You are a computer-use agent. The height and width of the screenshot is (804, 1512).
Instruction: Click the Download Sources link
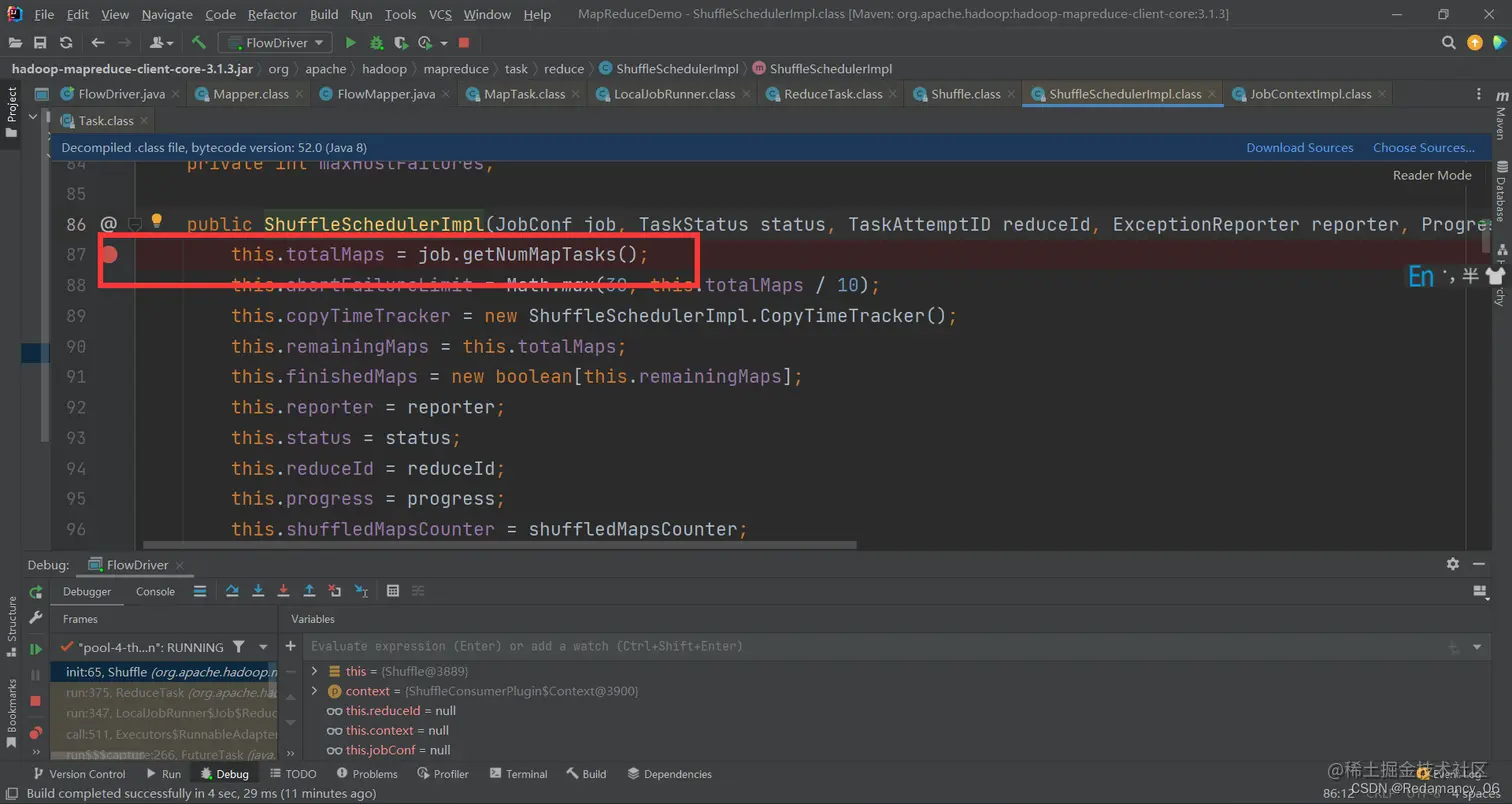(1299, 147)
